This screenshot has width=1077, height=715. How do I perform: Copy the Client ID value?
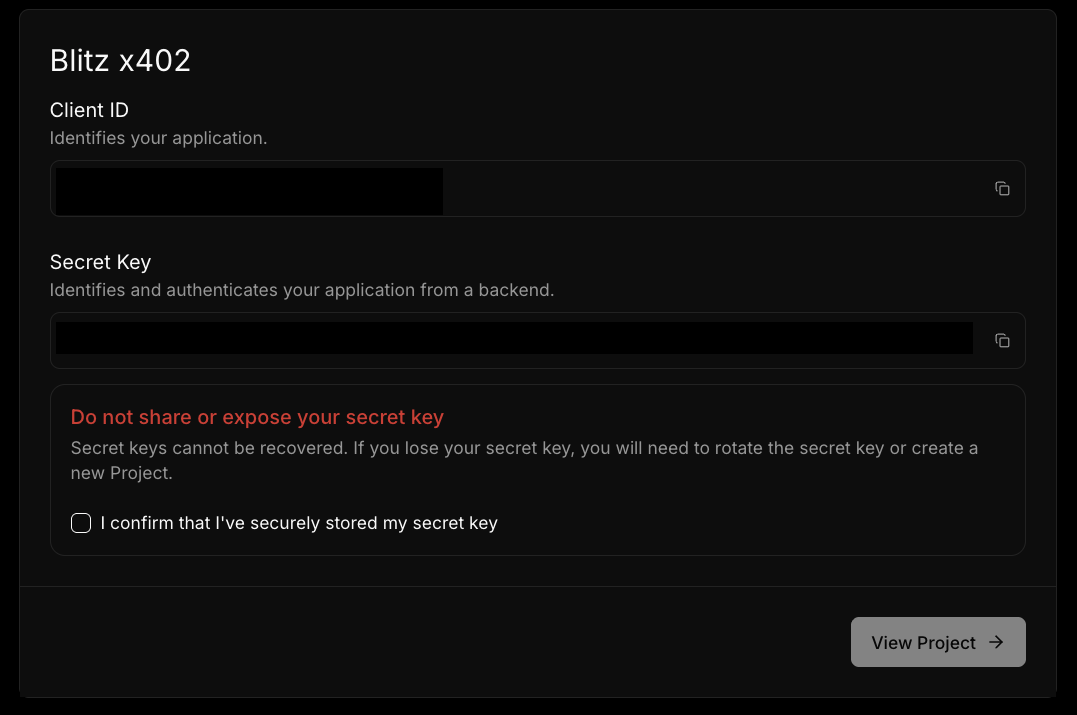[1002, 189]
